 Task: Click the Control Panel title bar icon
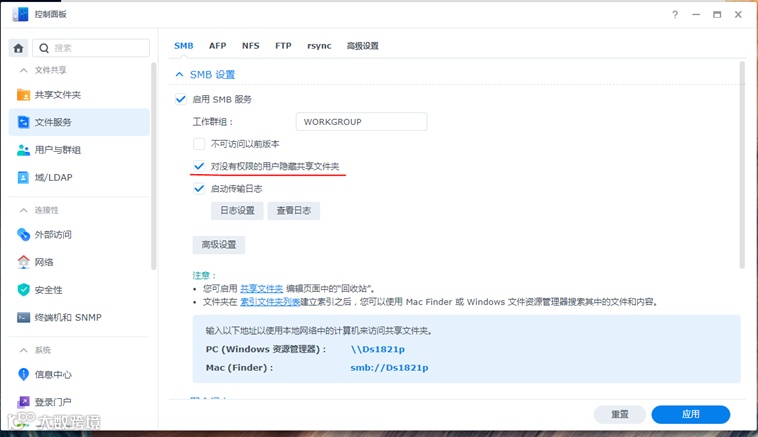coord(20,14)
